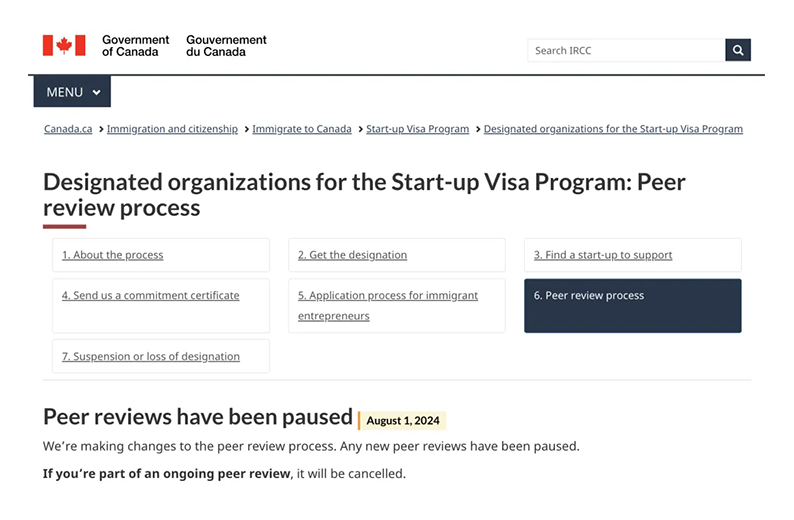Open the '2. Get the designation' tab

[353, 255]
